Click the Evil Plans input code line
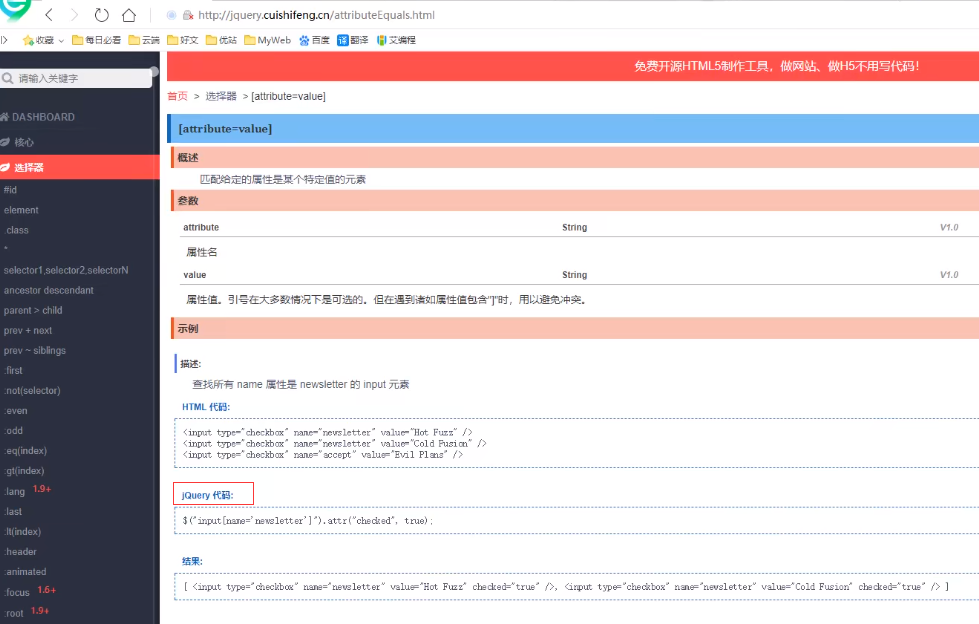 click(x=323, y=455)
